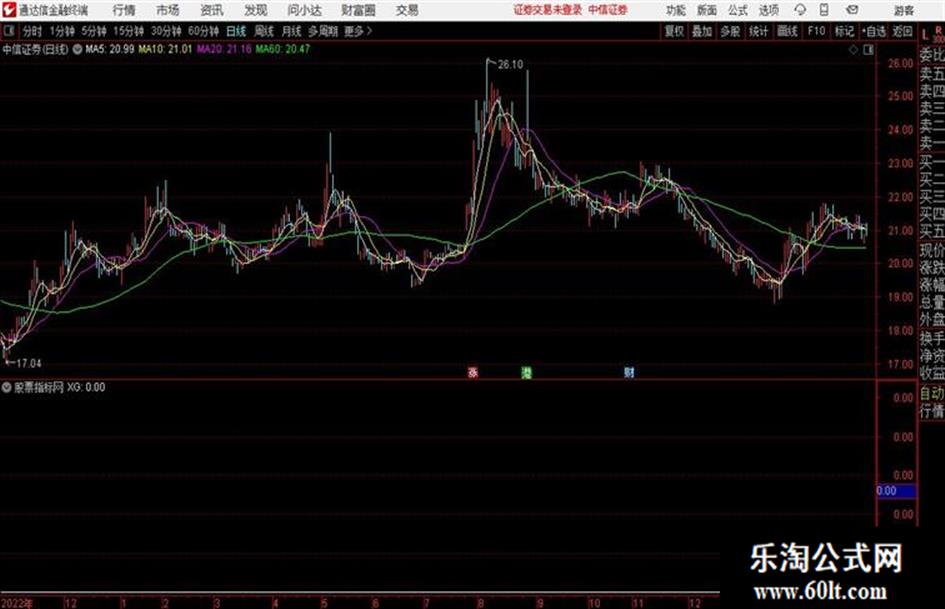Click the 返回 back button
The height and width of the screenshot is (609, 945).
point(902,31)
